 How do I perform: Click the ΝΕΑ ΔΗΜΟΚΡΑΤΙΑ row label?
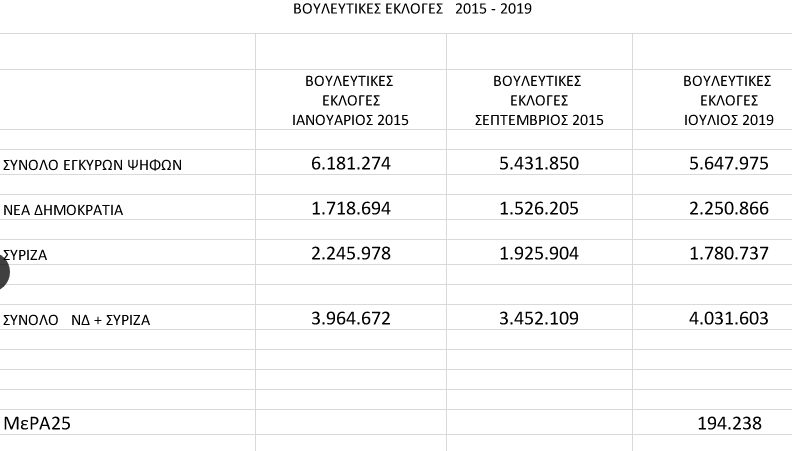pos(63,210)
